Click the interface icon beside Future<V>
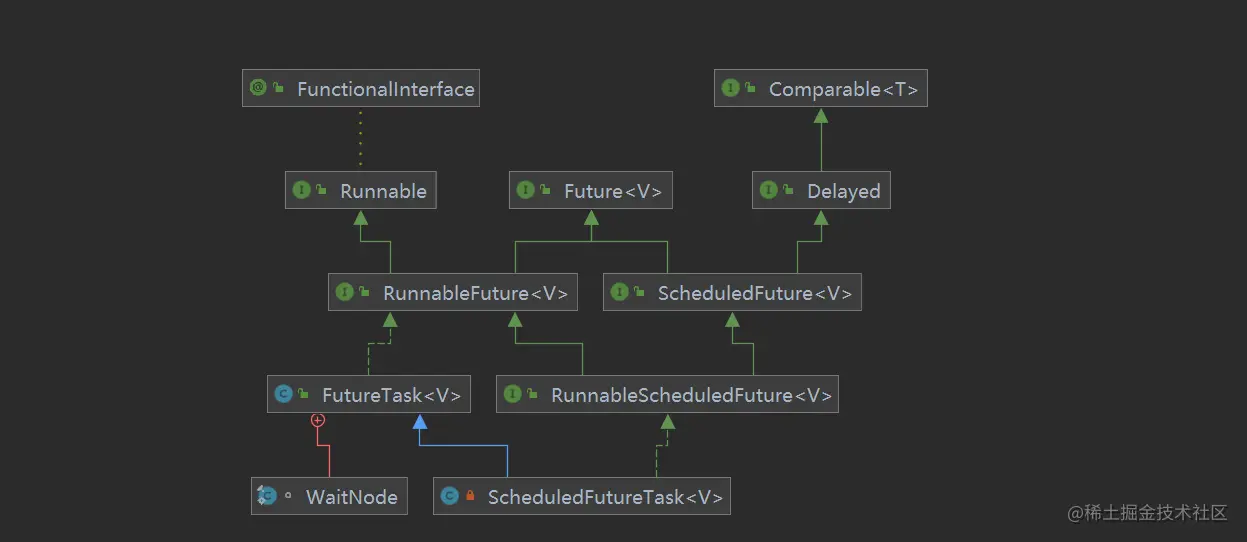Screen dimensions: 1247x542 [x=525, y=190]
